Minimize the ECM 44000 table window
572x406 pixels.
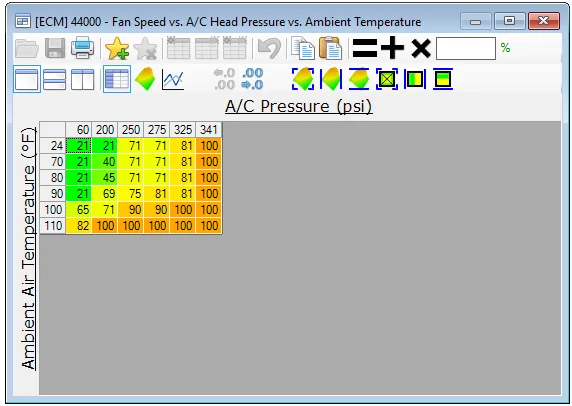point(476,21)
